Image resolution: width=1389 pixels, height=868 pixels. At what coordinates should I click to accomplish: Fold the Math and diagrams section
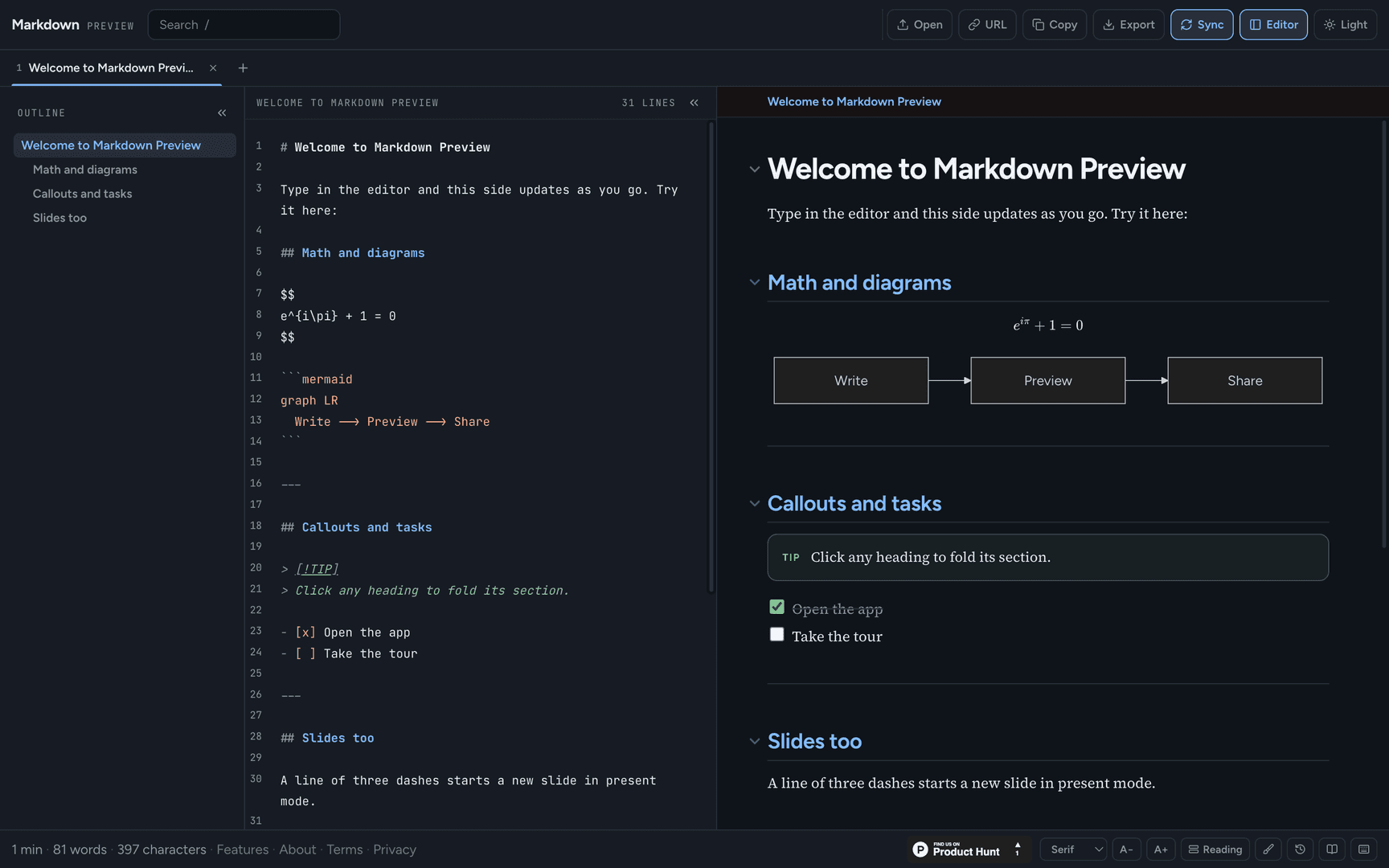click(x=754, y=282)
